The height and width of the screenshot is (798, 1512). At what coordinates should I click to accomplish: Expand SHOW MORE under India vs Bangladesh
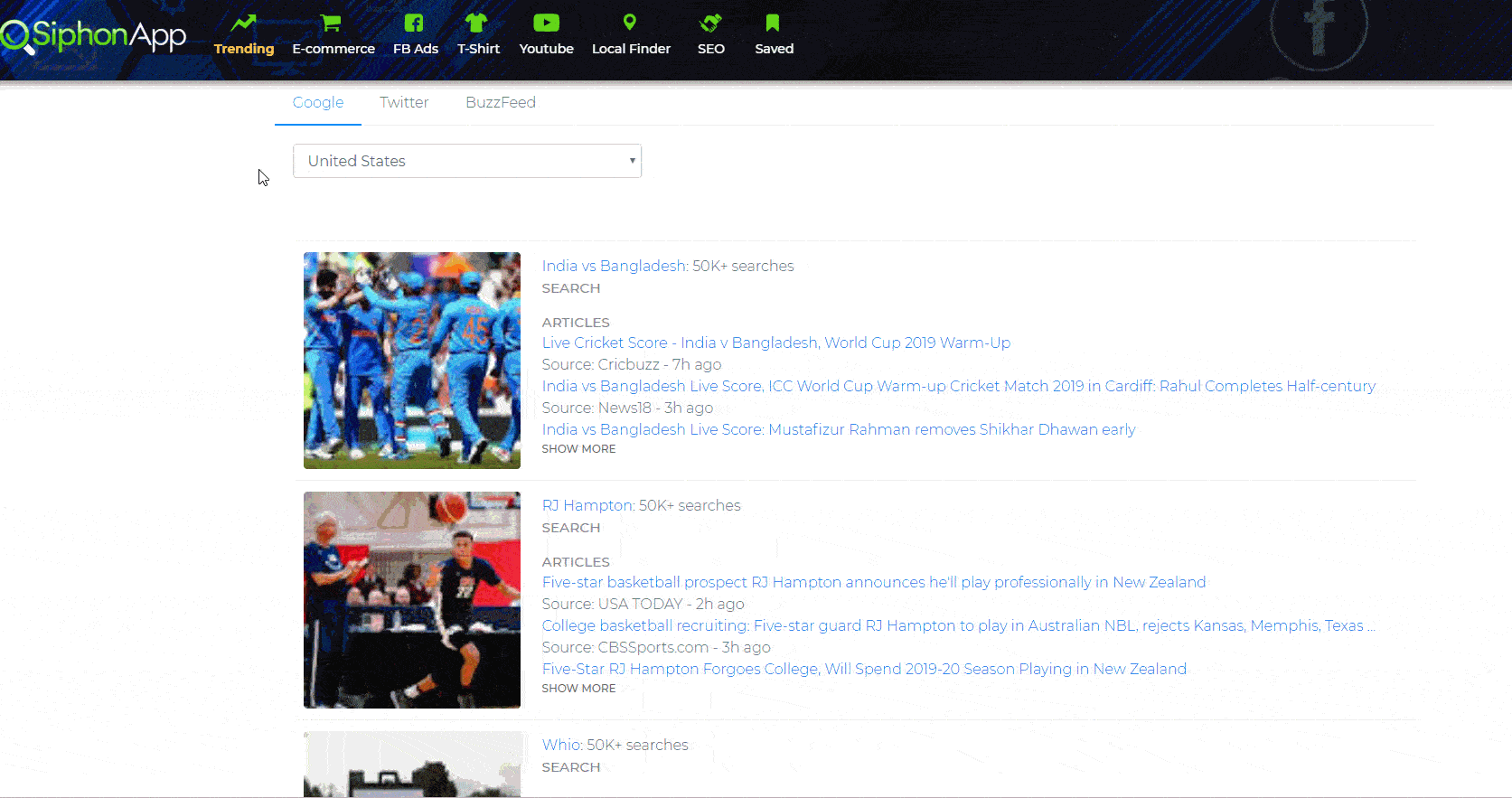579,449
